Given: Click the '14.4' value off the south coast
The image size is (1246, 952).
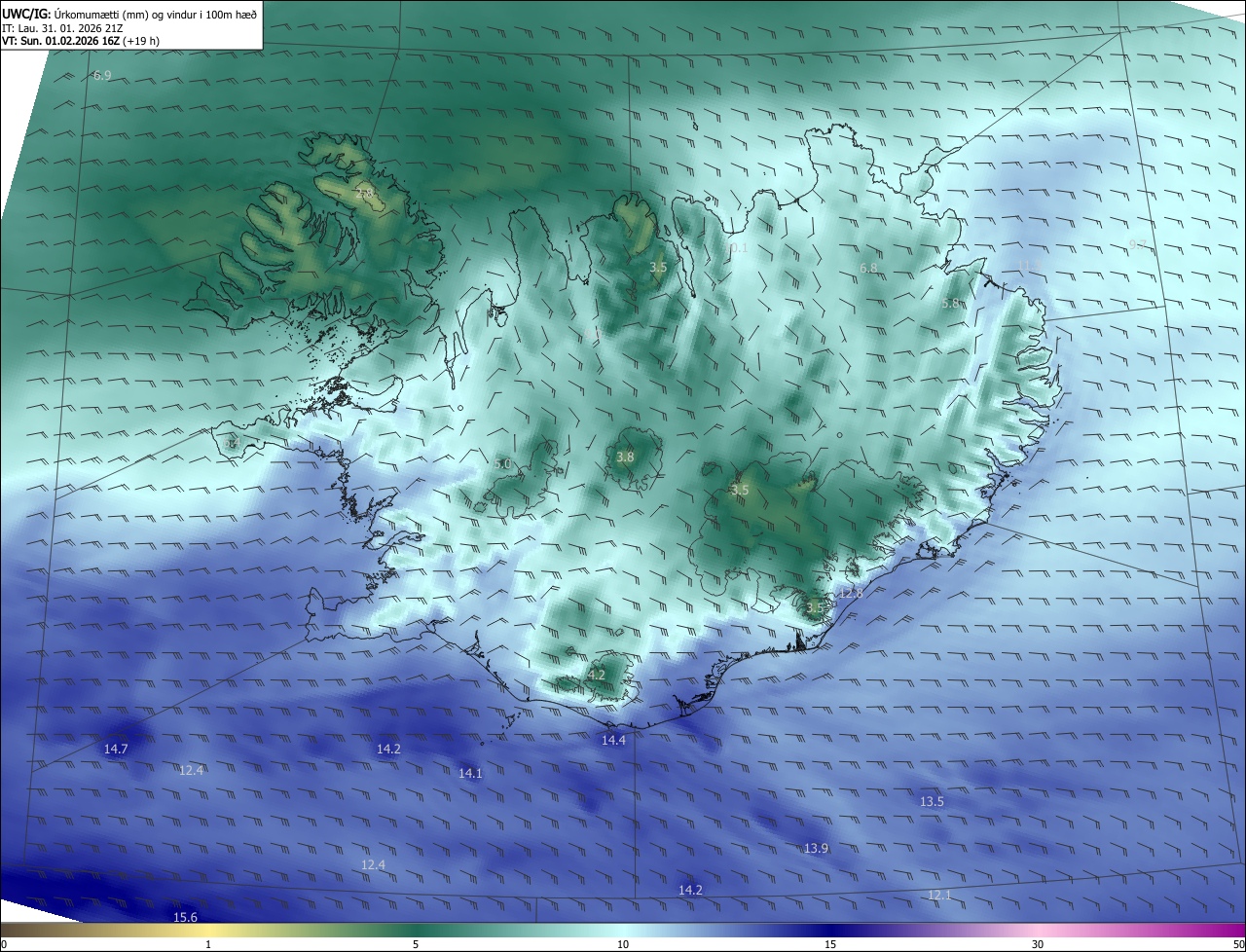Looking at the screenshot, I should 613,741.
